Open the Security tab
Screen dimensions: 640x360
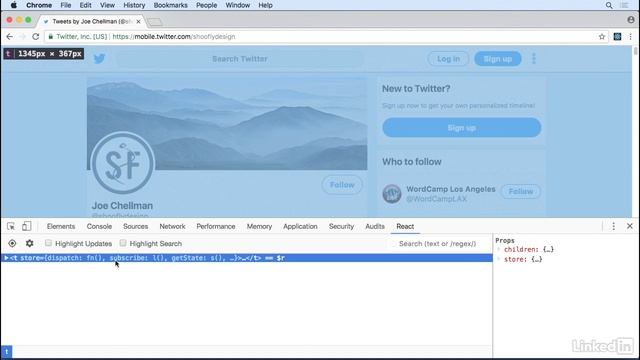(341, 226)
